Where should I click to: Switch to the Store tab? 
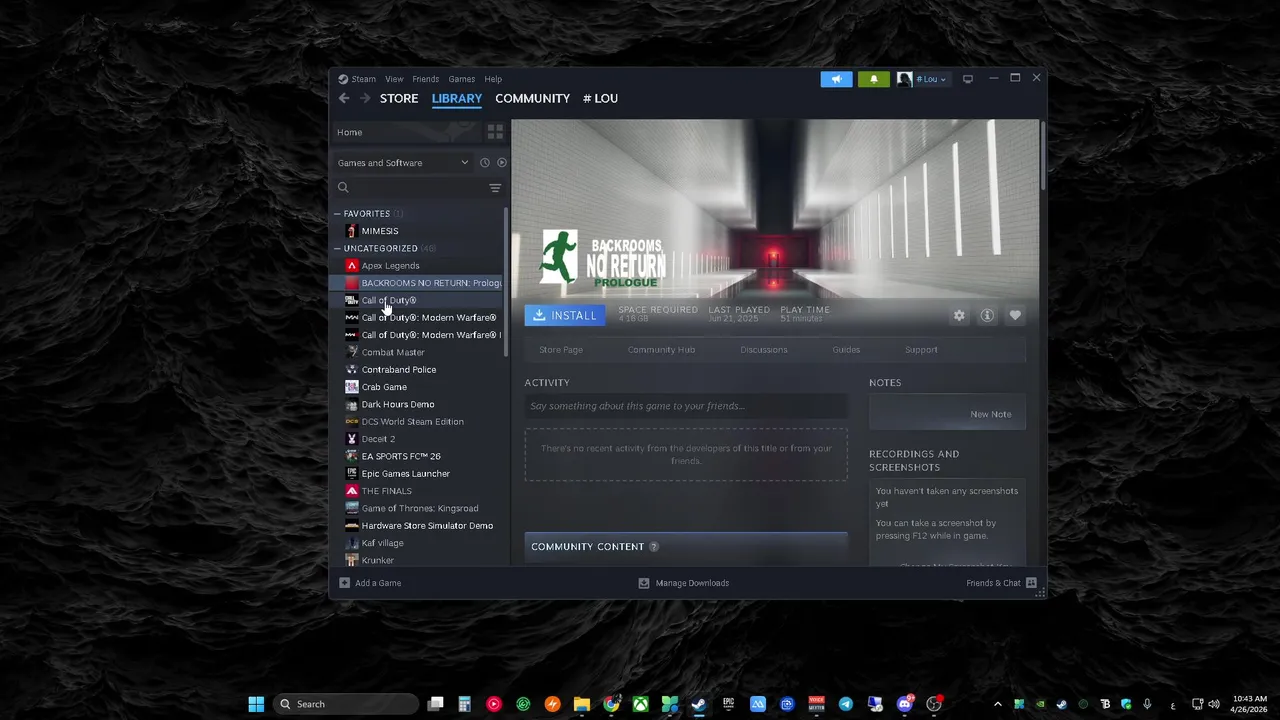[399, 98]
